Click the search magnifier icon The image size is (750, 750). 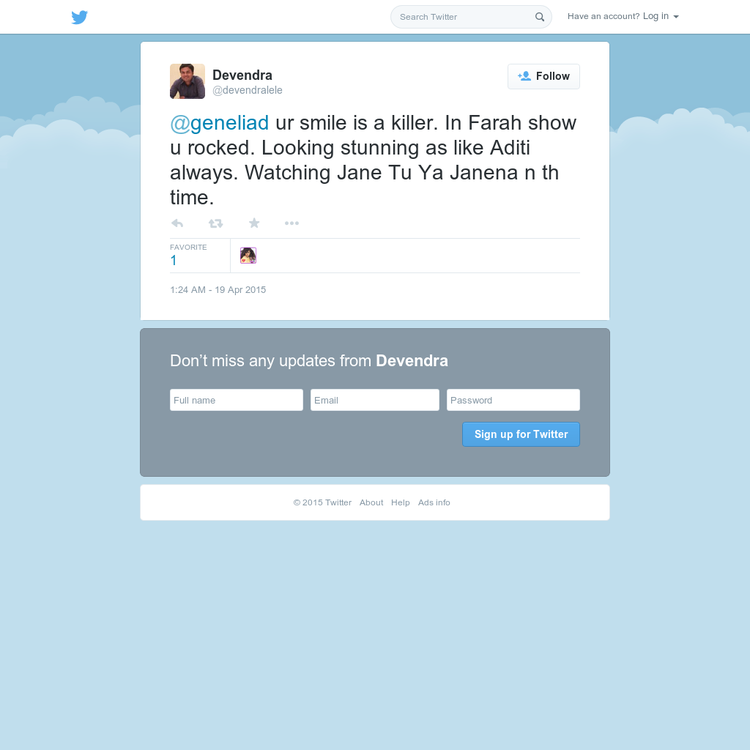[540, 17]
